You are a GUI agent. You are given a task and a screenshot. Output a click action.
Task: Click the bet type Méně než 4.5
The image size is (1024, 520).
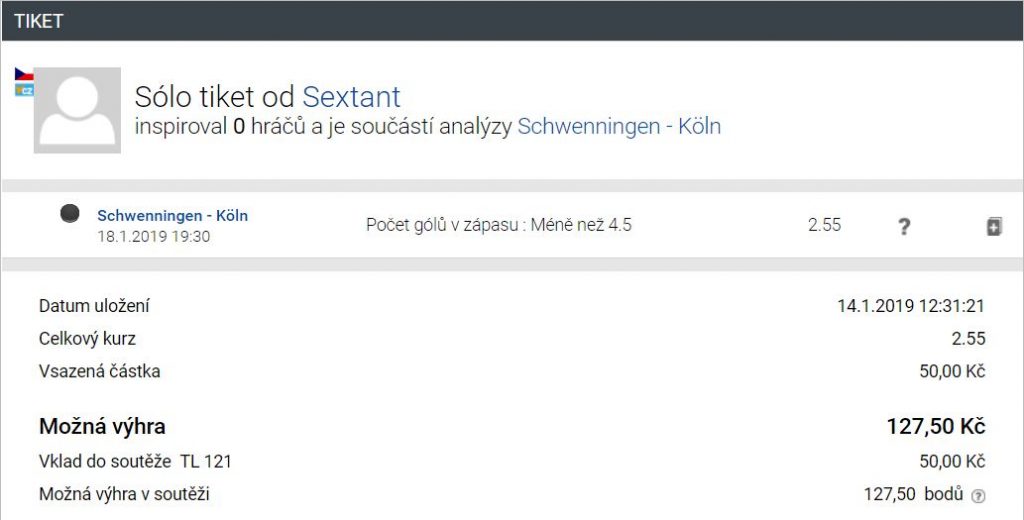[x=499, y=225]
